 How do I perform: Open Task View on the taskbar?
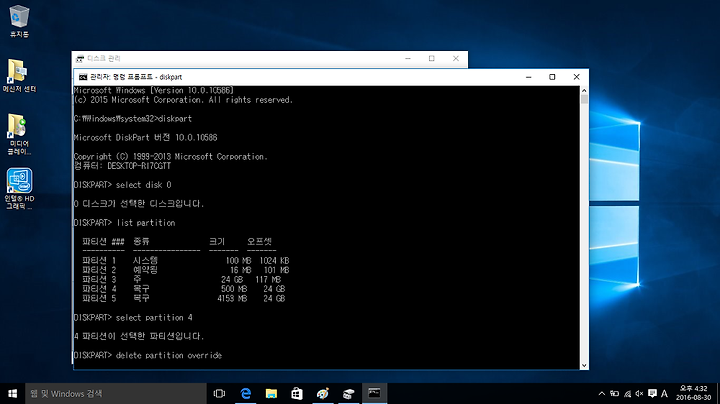click(x=219, y=393)
